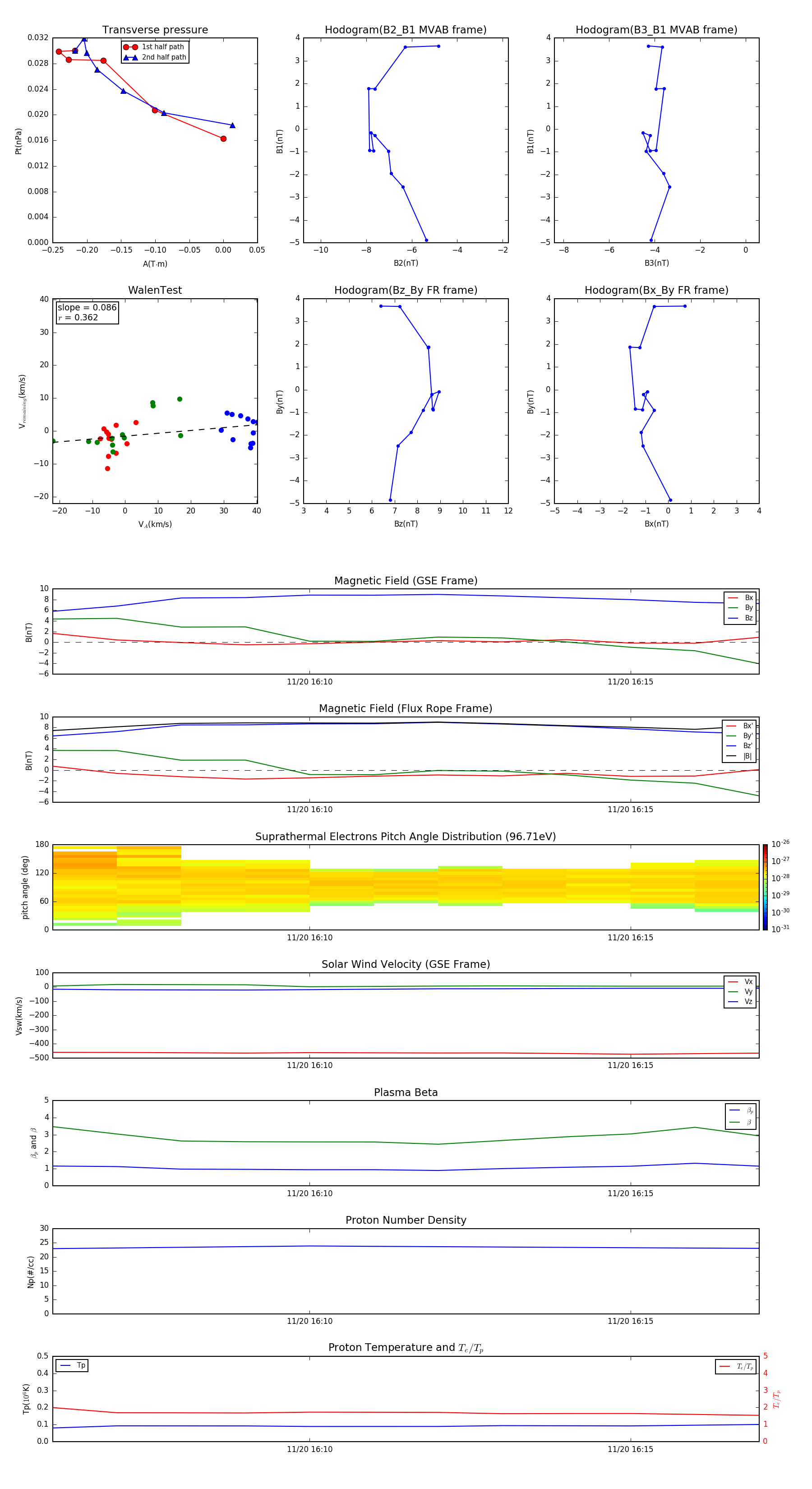Viewport: 812px width, 1489px height.
Task: Click '11/20 16:15' tick under Proton Temperature plot
Action: pyautogui.click(x=631, y=1449)
